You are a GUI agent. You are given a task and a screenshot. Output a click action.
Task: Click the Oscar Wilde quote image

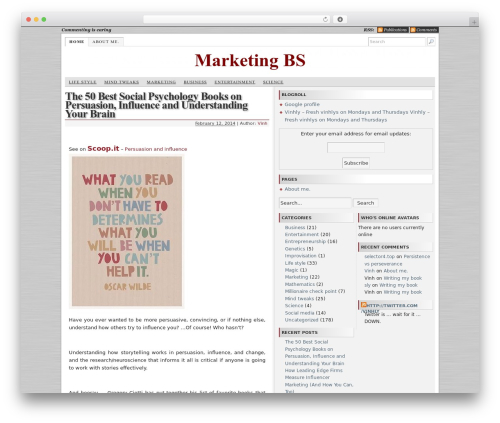click(x=127, y=231)
